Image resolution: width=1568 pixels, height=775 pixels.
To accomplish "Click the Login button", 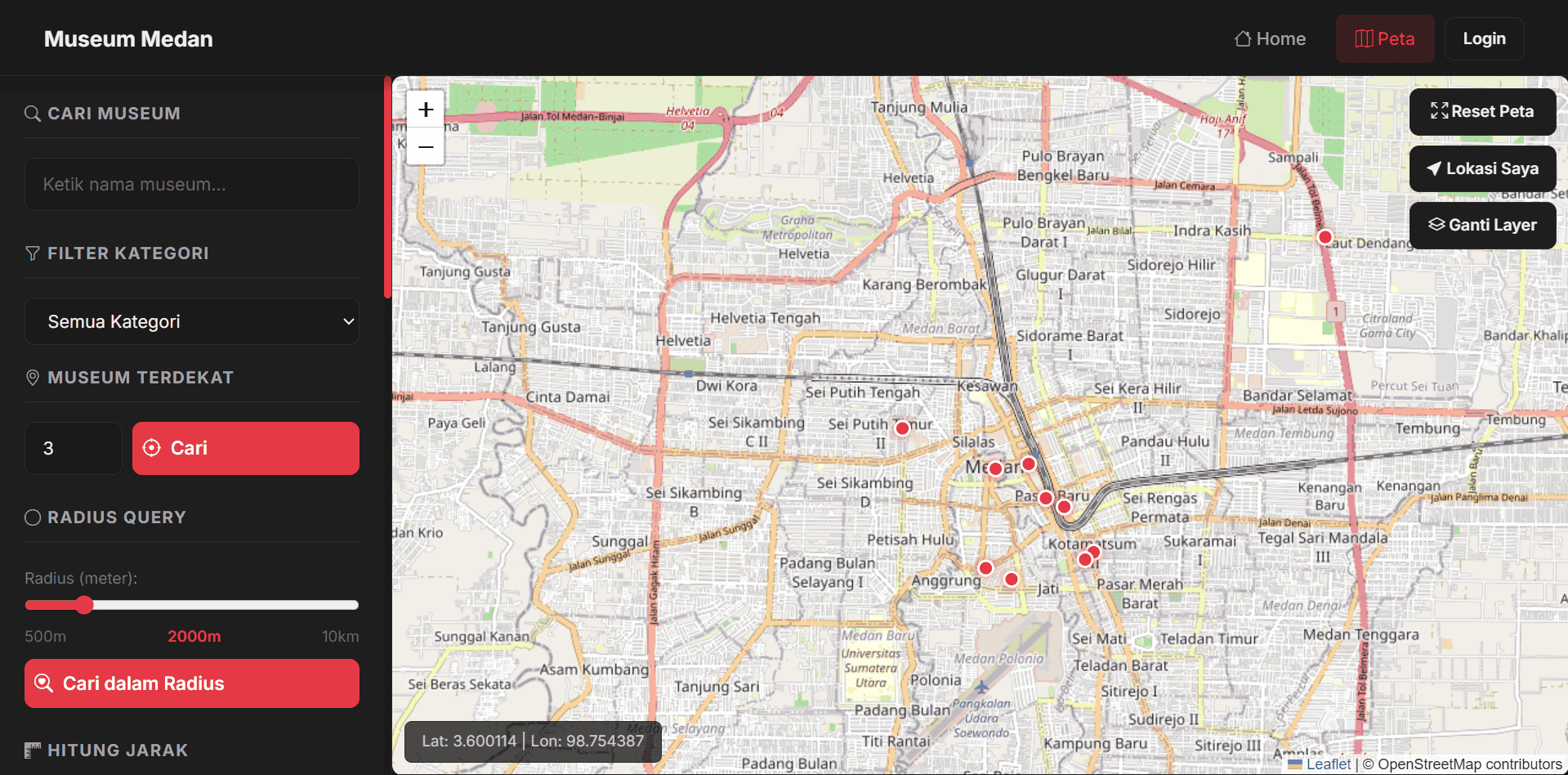I will pos(1484,38).
